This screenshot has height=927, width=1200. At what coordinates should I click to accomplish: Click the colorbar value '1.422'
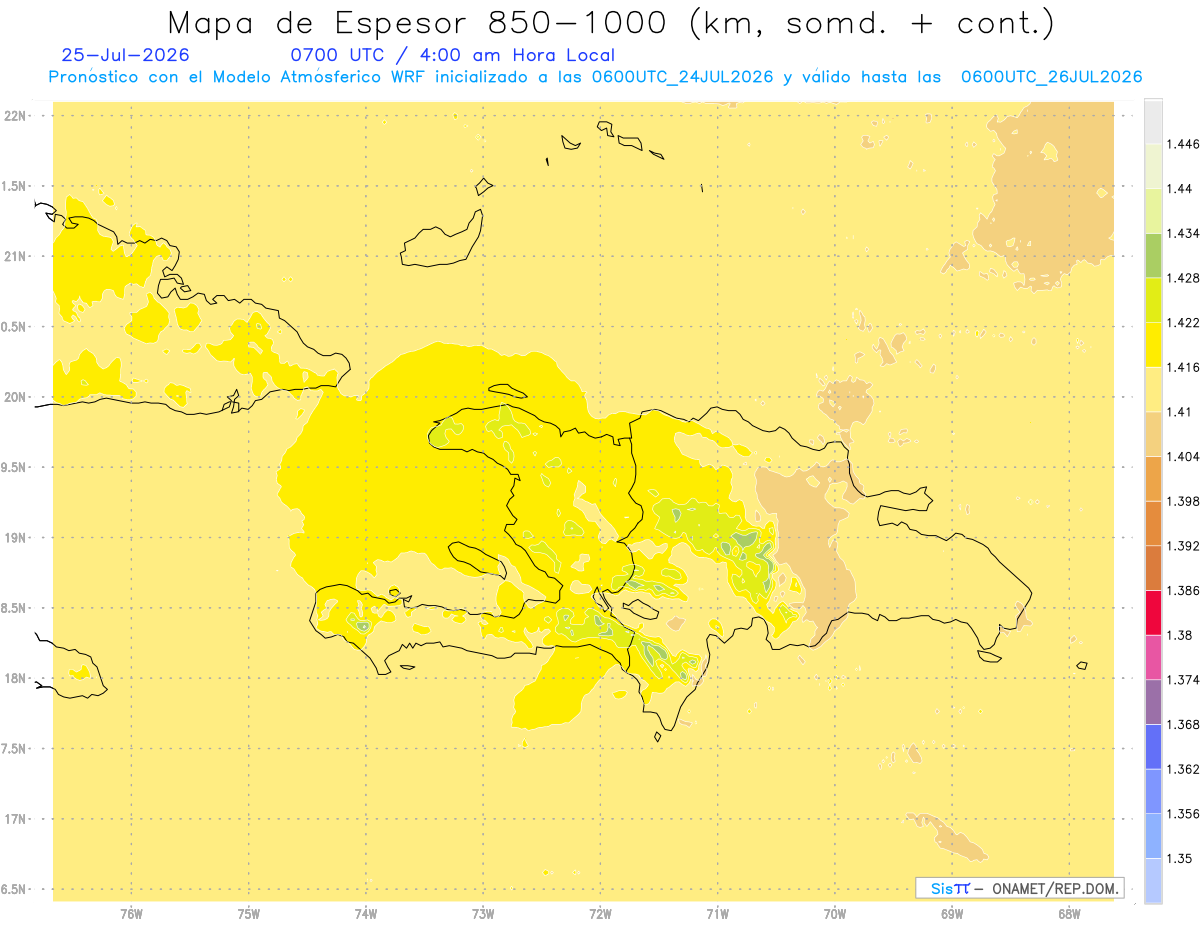(x=1183, y=323)
